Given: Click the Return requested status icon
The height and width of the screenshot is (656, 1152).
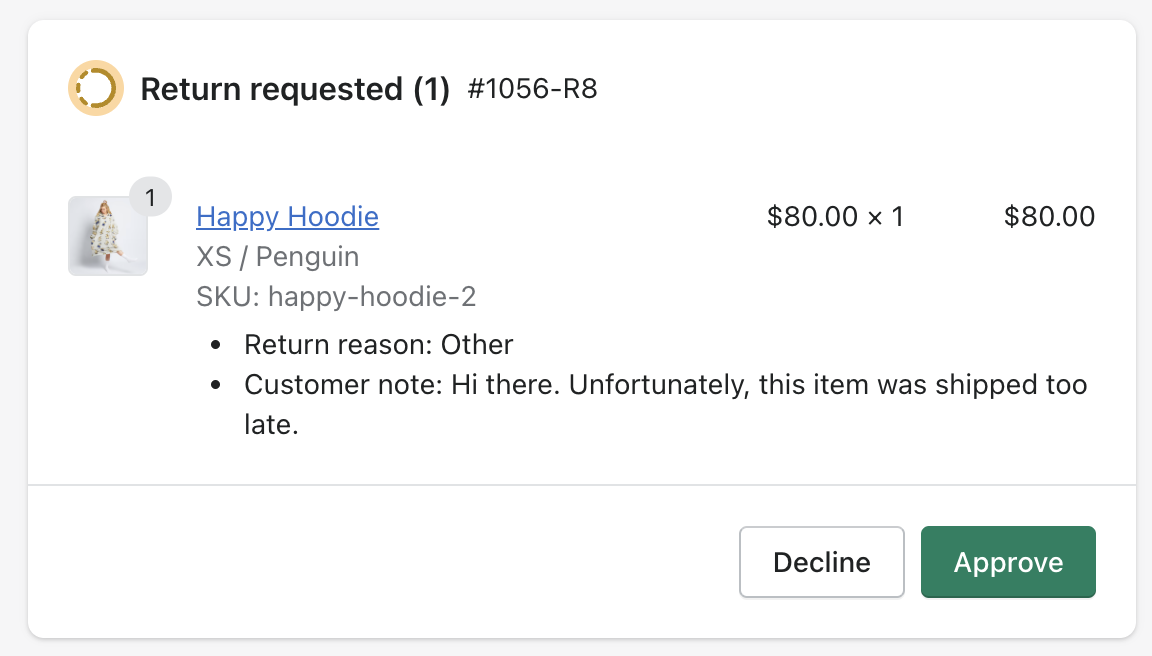Looking at the screenshot, I should pyautogui.click(x=96, y=88).
